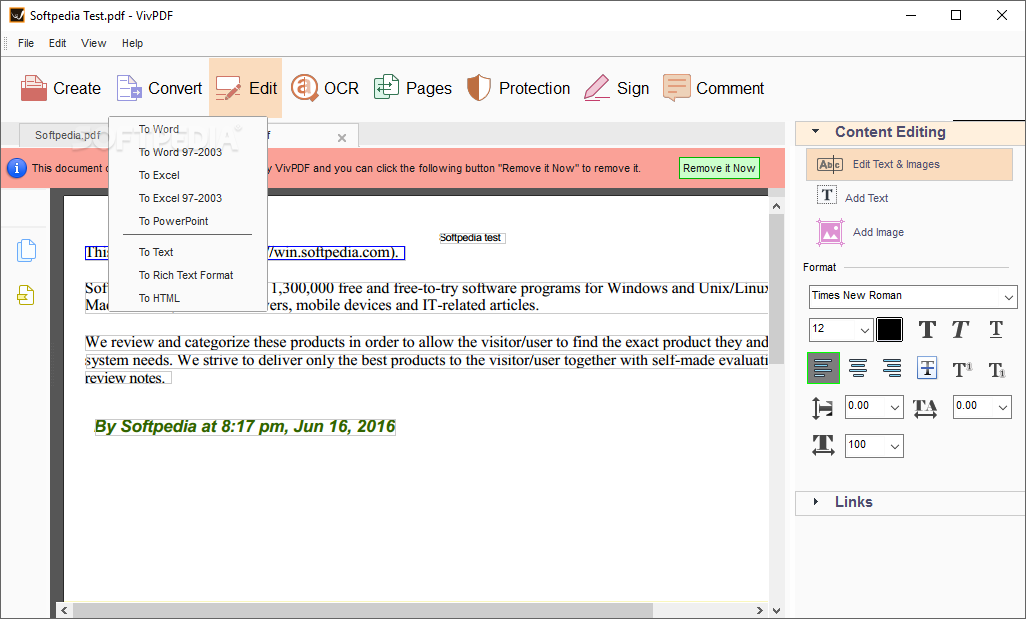Screen dimensions: 1026x619
Task: Click the character spacing TA icon
Action: point(925,408)
